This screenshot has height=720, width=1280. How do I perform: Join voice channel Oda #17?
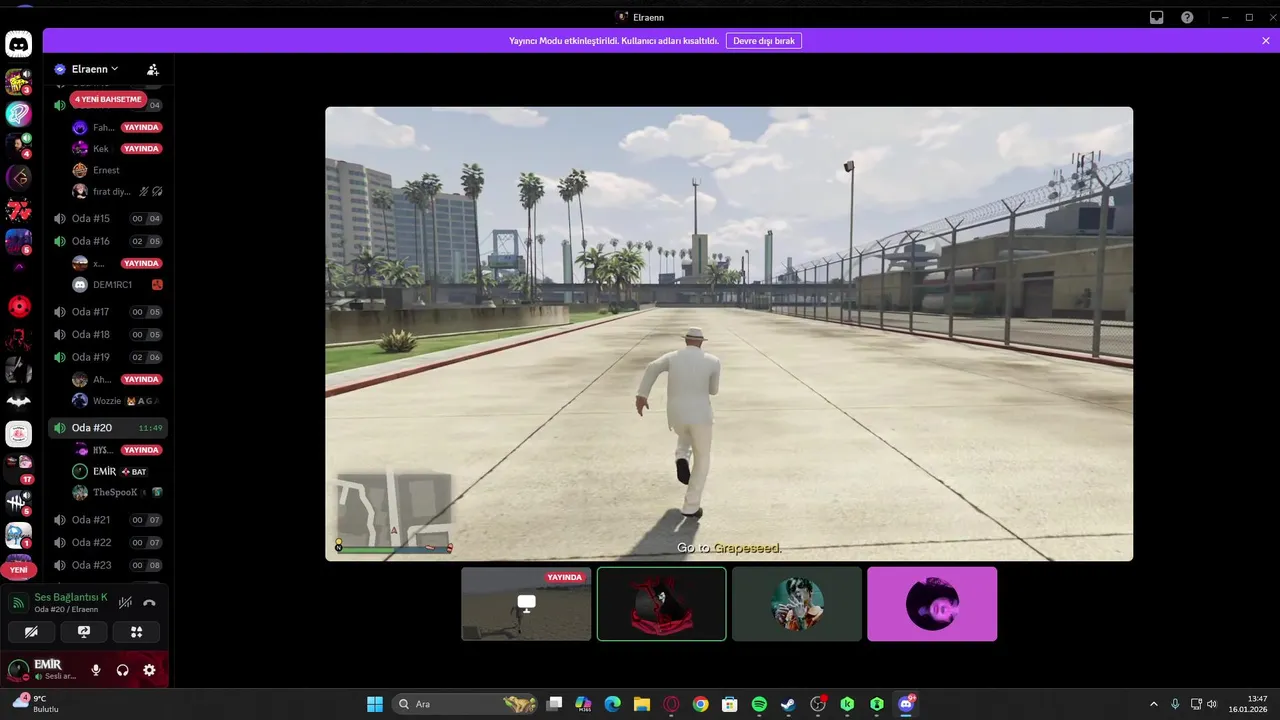(108, 312)
